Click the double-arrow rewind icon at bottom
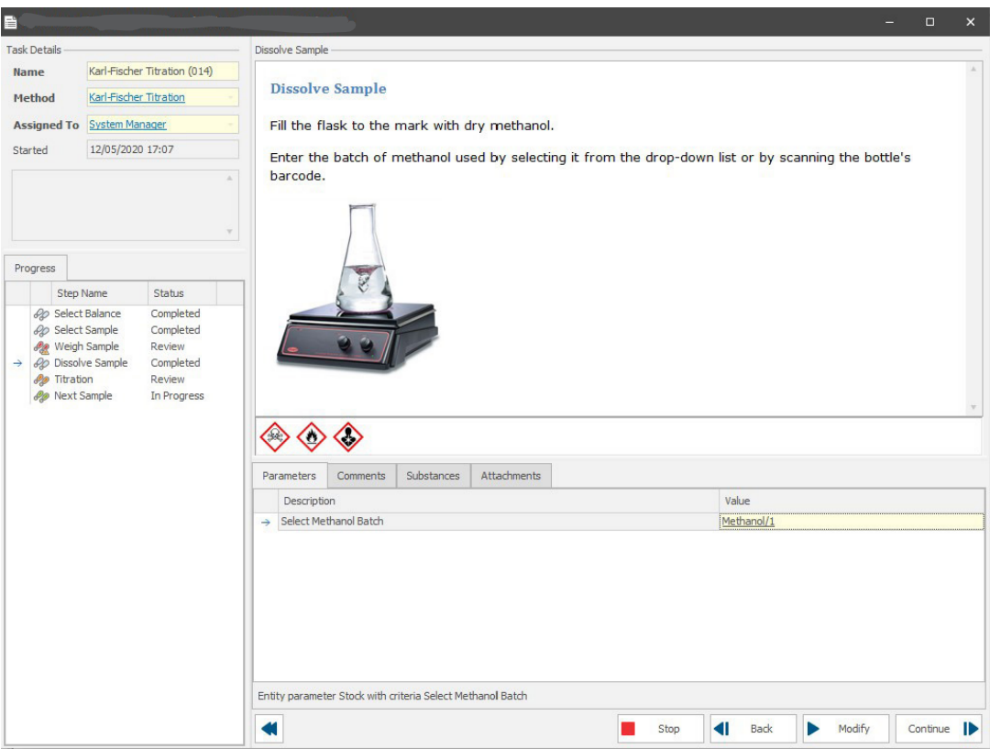990x749 pixels. point(270,729)
